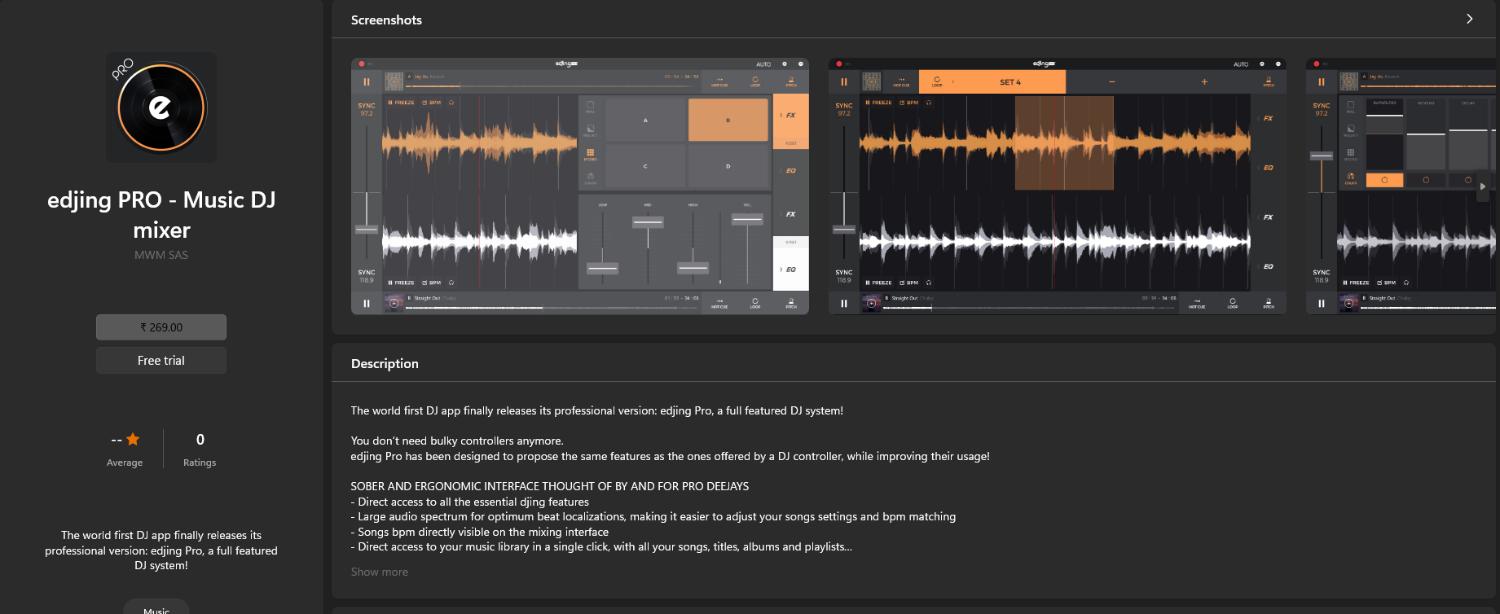Click the orange star rating icon

point(133,439)
